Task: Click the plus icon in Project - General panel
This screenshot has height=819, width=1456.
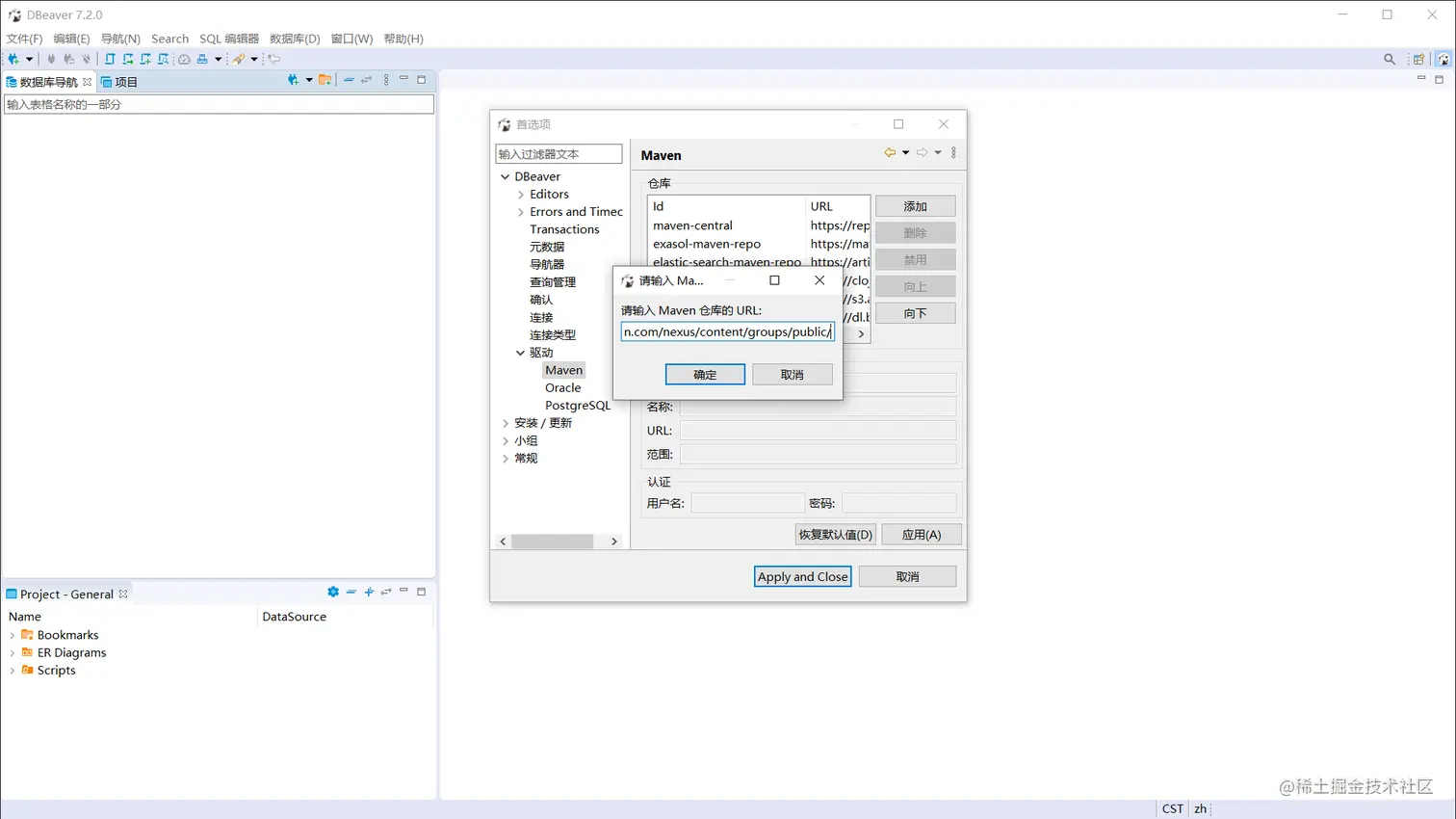Action: pos(369,592)
